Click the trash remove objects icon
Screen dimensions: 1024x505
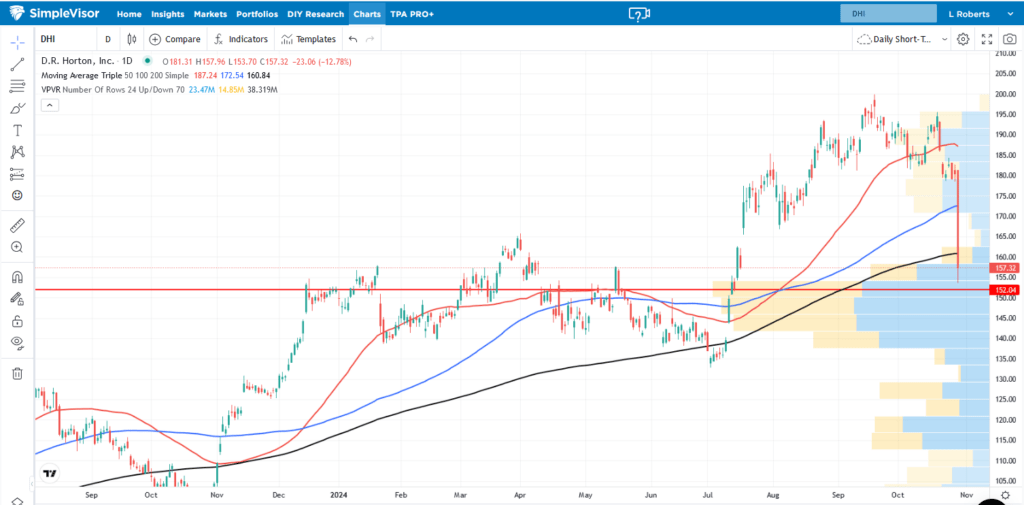17,373
